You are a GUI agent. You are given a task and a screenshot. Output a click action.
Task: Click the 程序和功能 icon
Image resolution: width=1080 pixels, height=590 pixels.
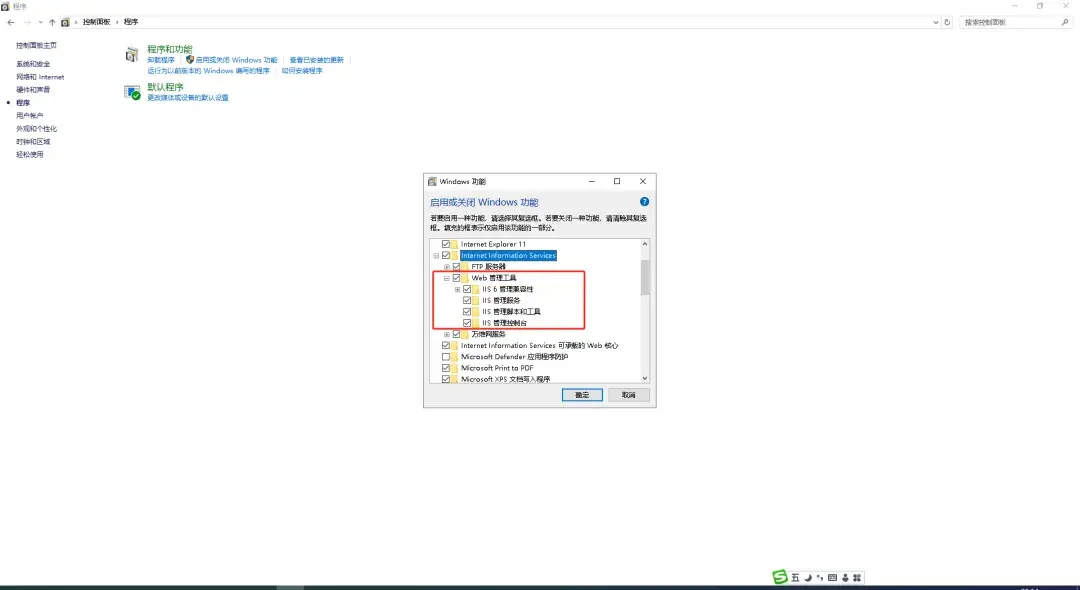pos(133,53)
